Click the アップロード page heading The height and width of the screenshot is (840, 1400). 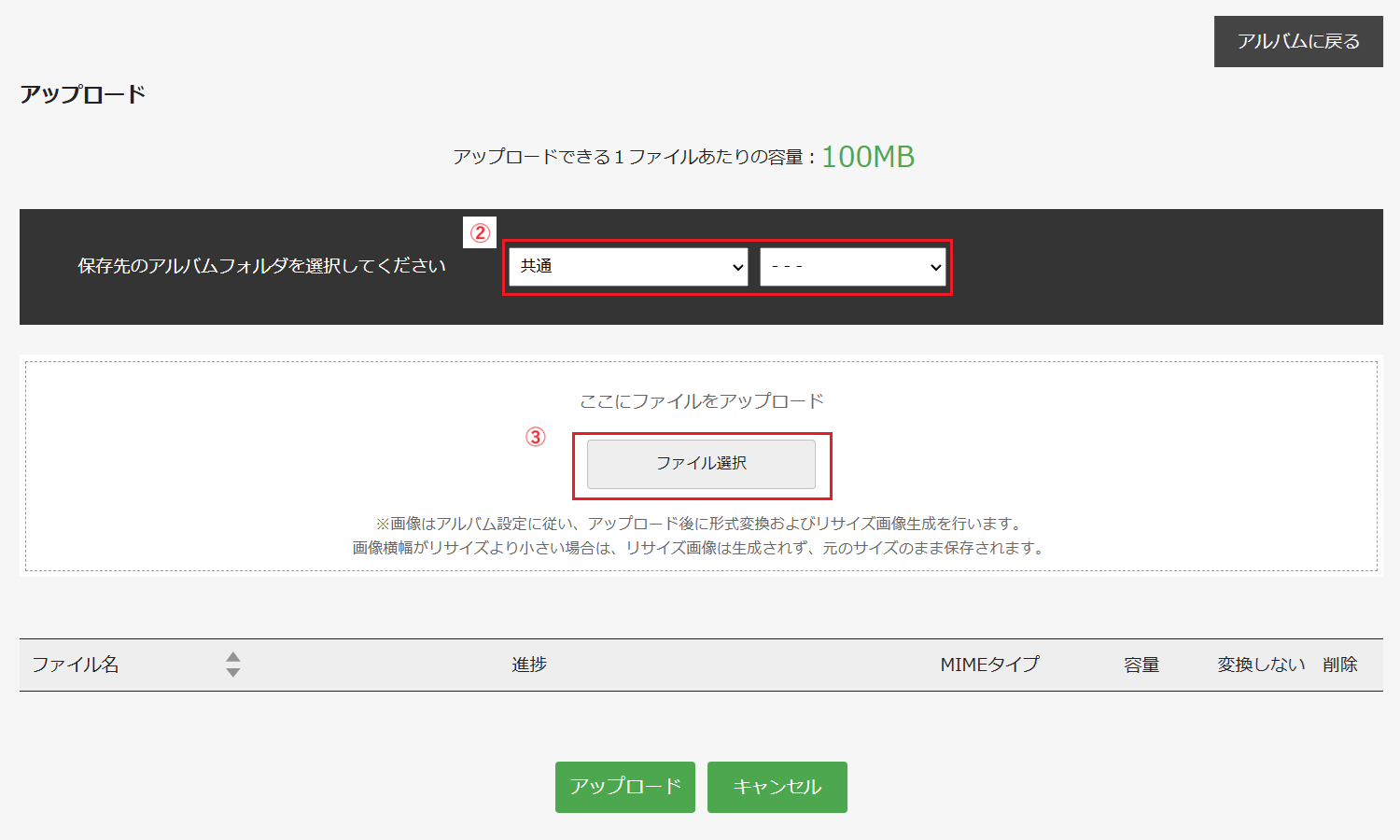click(x=83, y=94)
